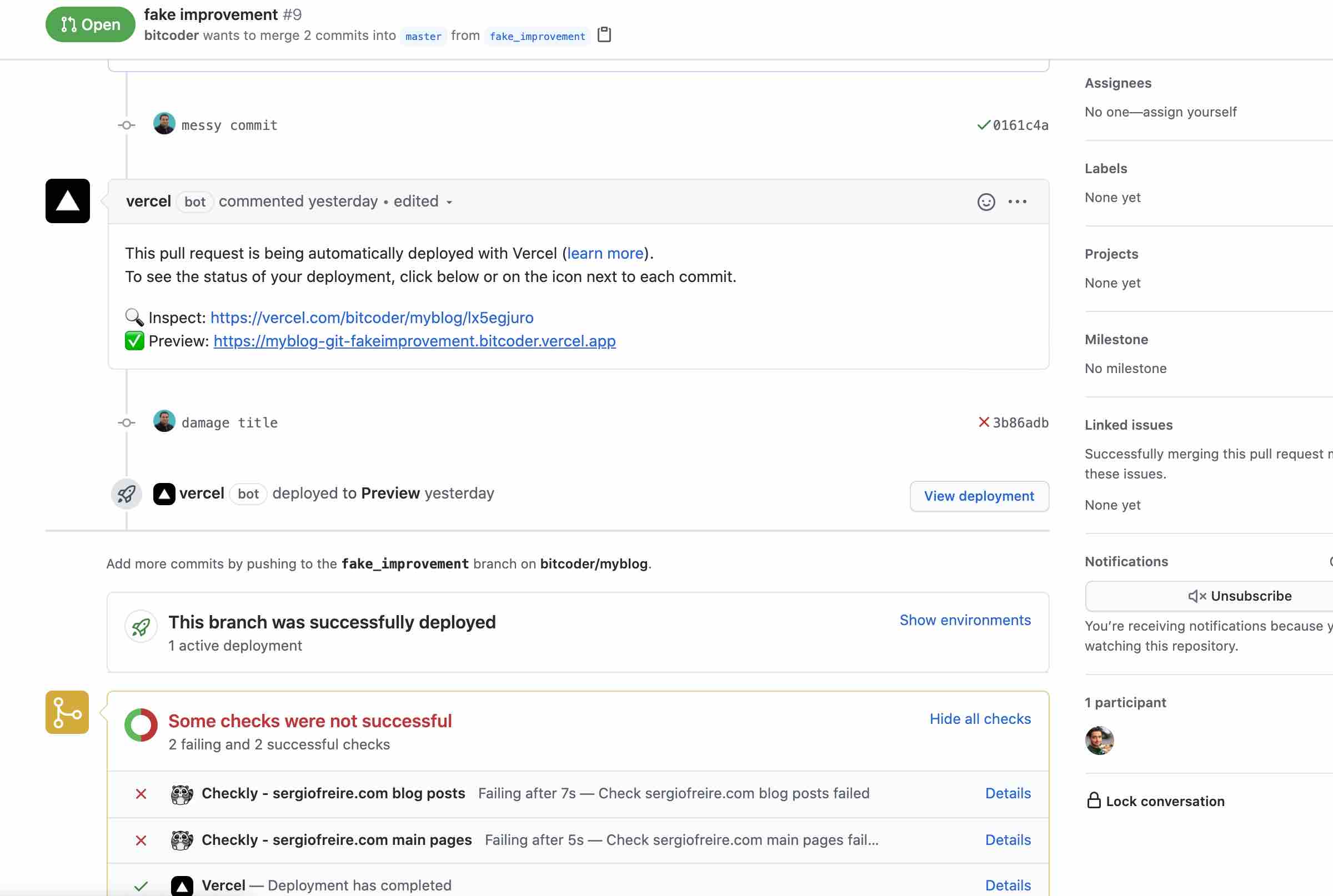Image resolution: width=1333 pixels, height=896 pixels.
Task: Open the fake_improvement branch link
Action: click(537, 36)
